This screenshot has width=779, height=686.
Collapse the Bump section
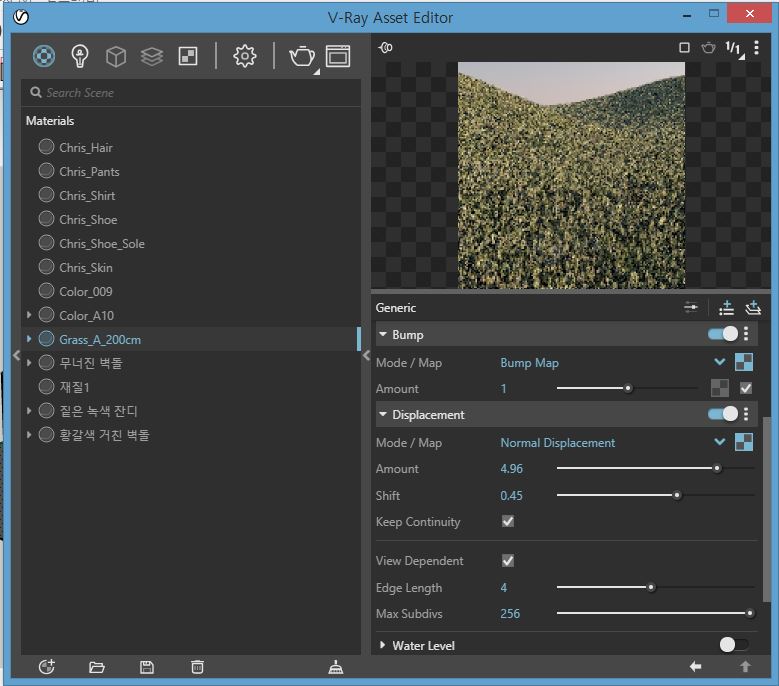383,335
